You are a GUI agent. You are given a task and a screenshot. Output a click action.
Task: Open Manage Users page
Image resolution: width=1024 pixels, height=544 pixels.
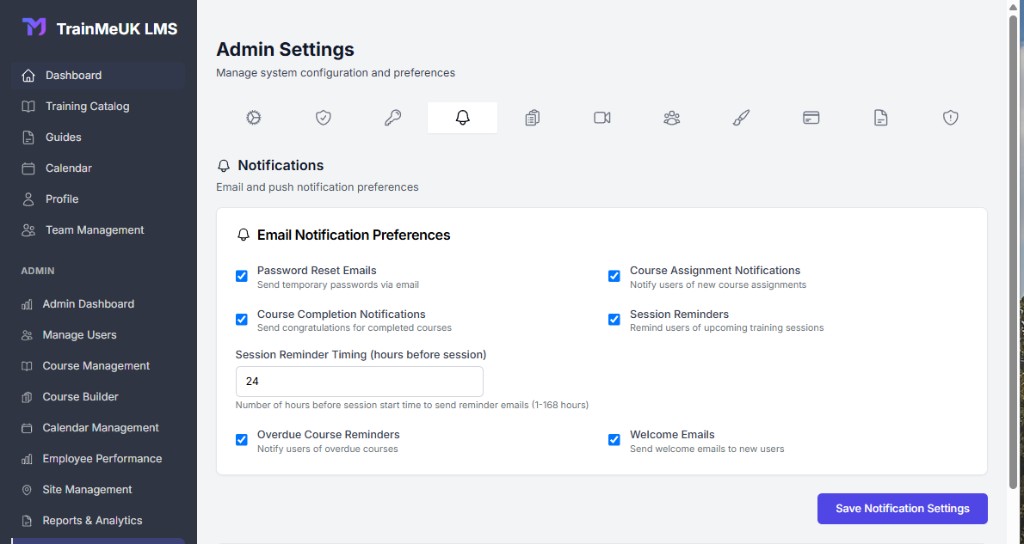98,335
